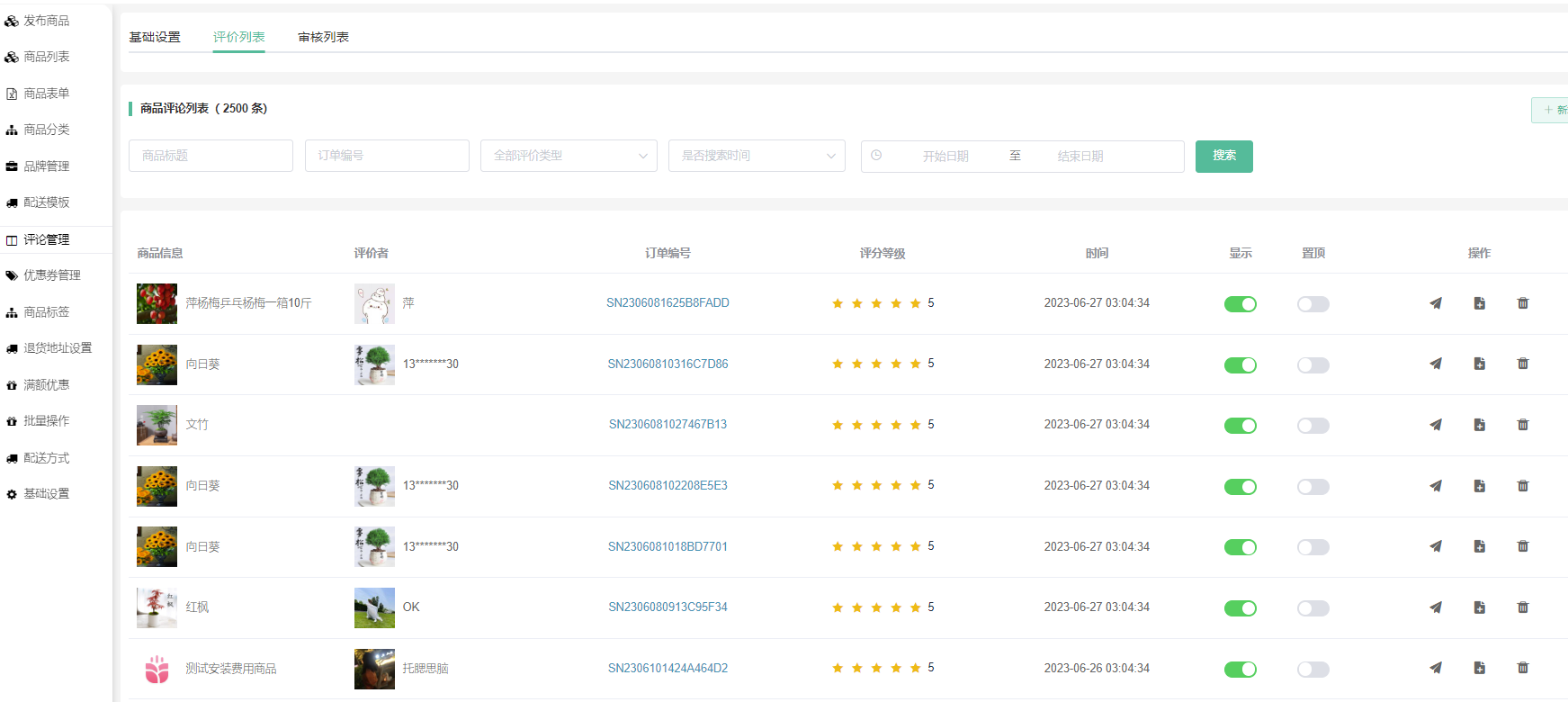Click the clock icon in the date range field

coord(876,156)
